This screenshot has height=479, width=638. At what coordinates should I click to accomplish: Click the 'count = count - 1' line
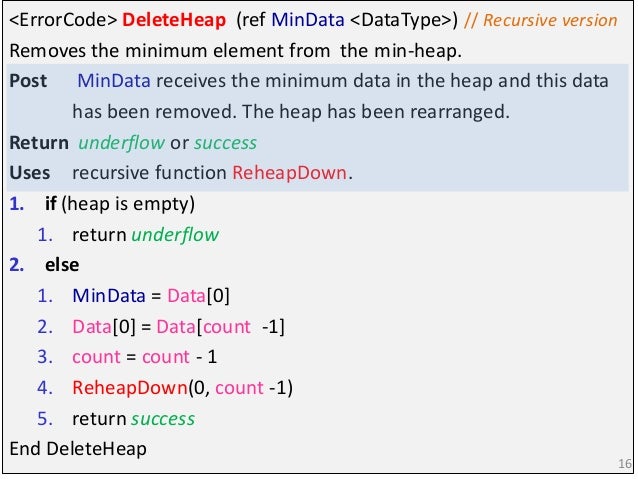tap(144, 357)
